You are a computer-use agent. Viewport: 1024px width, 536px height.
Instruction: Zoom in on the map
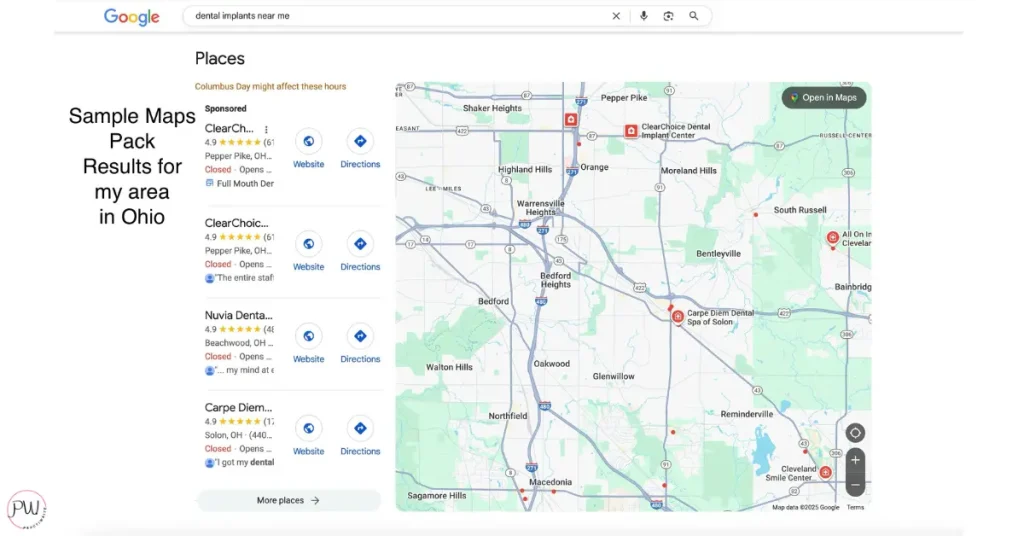click(x=855, y=460)
